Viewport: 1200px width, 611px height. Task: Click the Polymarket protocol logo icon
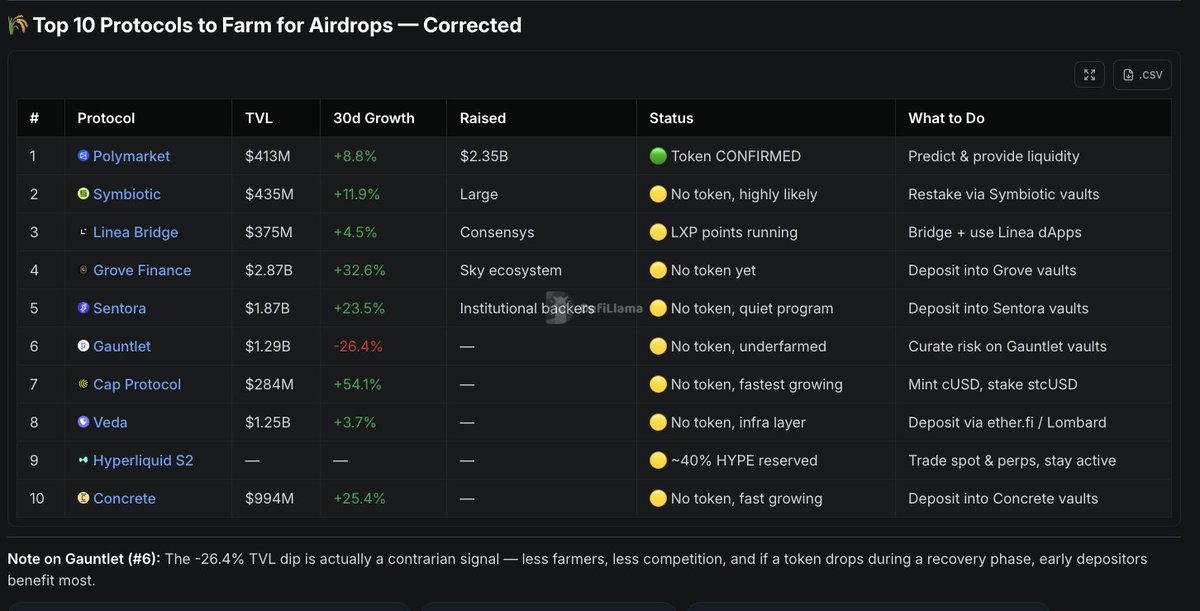coord(84,156)
